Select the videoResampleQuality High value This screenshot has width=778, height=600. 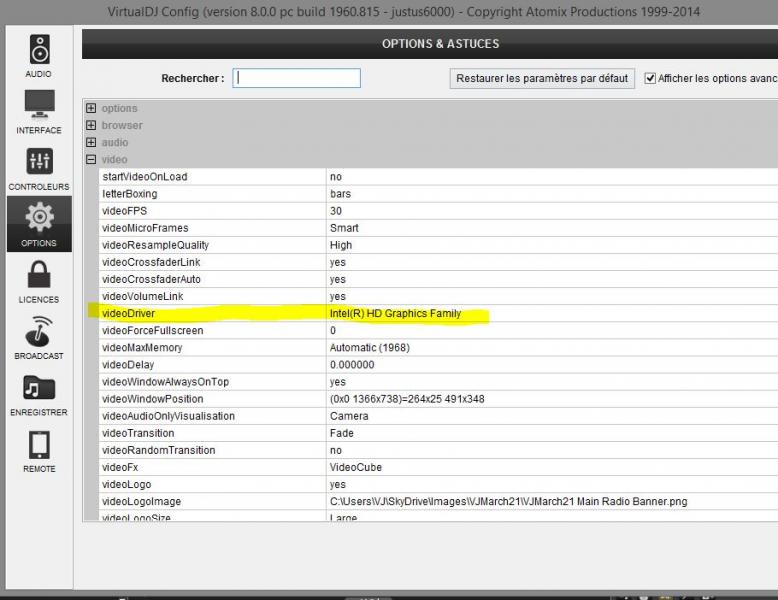pyautogui.click(x=341, y=245)
